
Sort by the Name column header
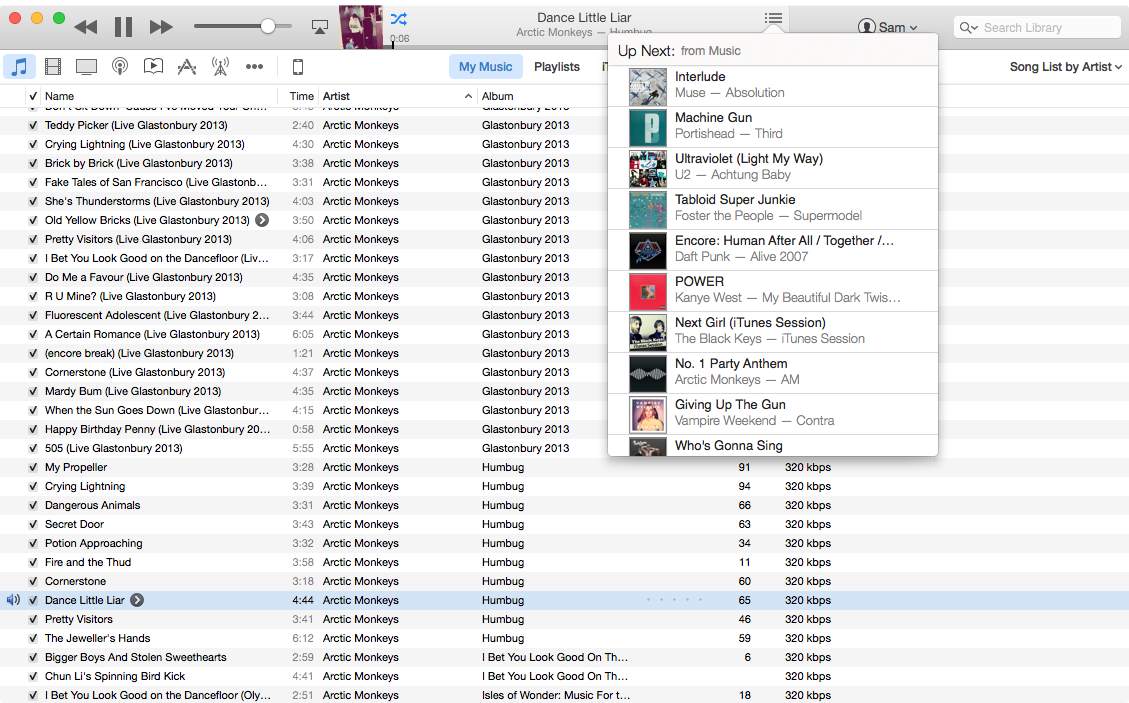[x=59, y=96]
